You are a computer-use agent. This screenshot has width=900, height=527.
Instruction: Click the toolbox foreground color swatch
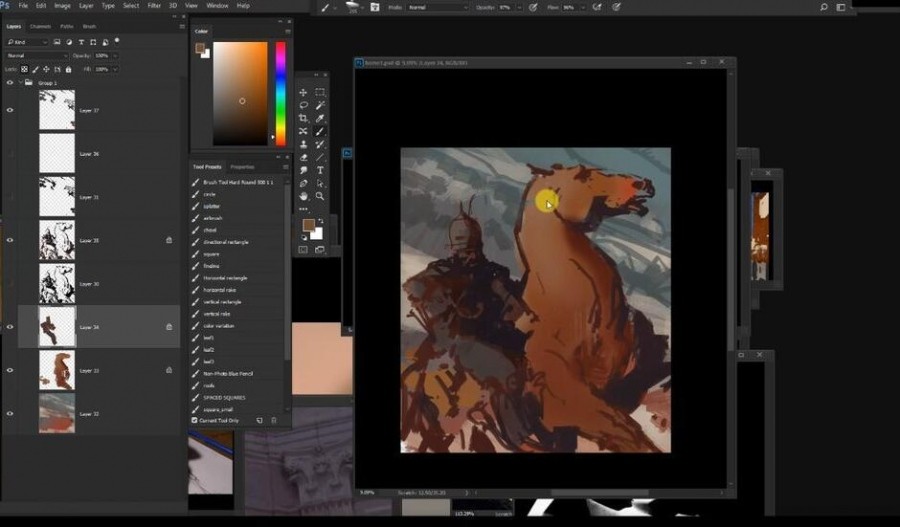(x=308, y=224)
